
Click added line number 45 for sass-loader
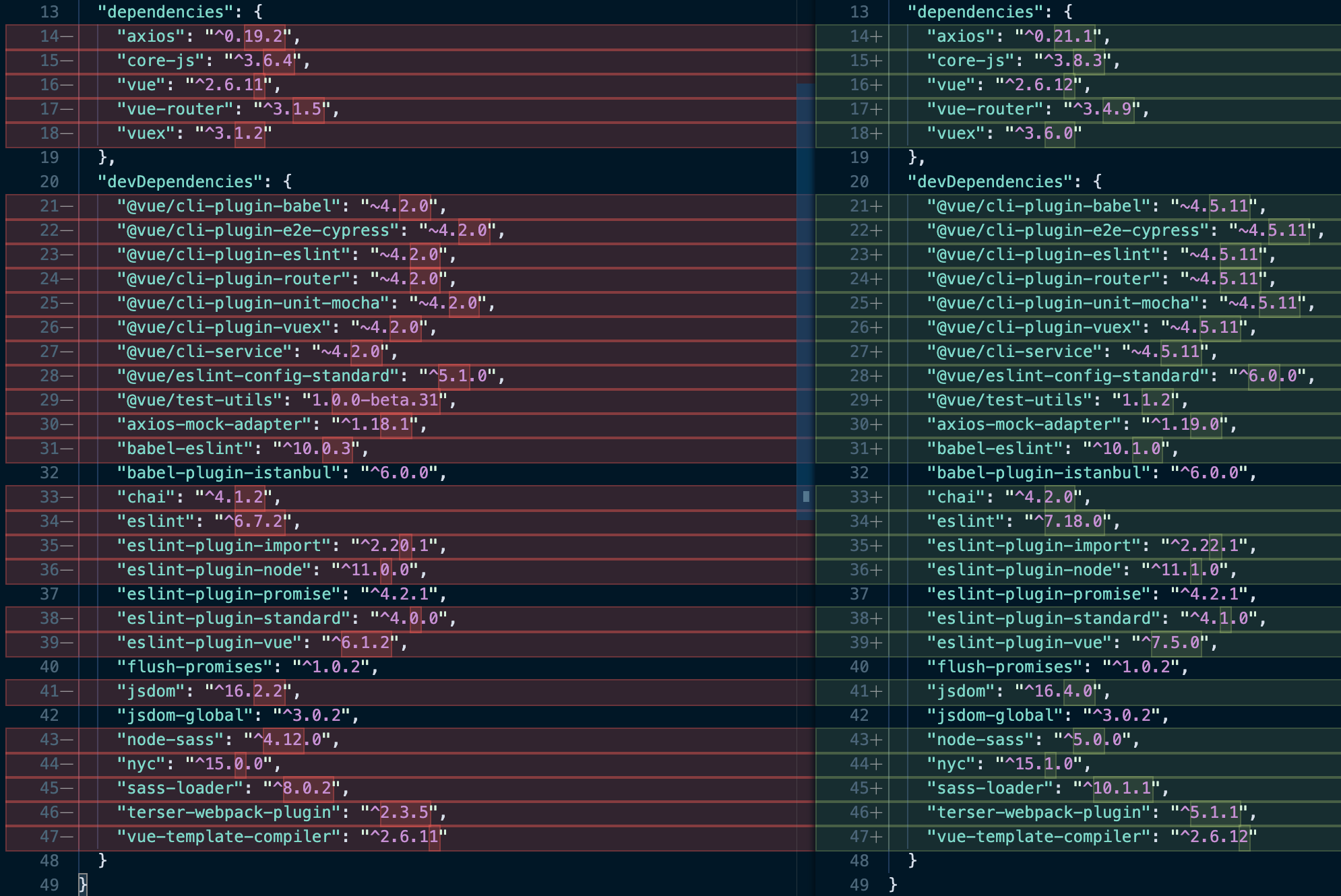860,788
